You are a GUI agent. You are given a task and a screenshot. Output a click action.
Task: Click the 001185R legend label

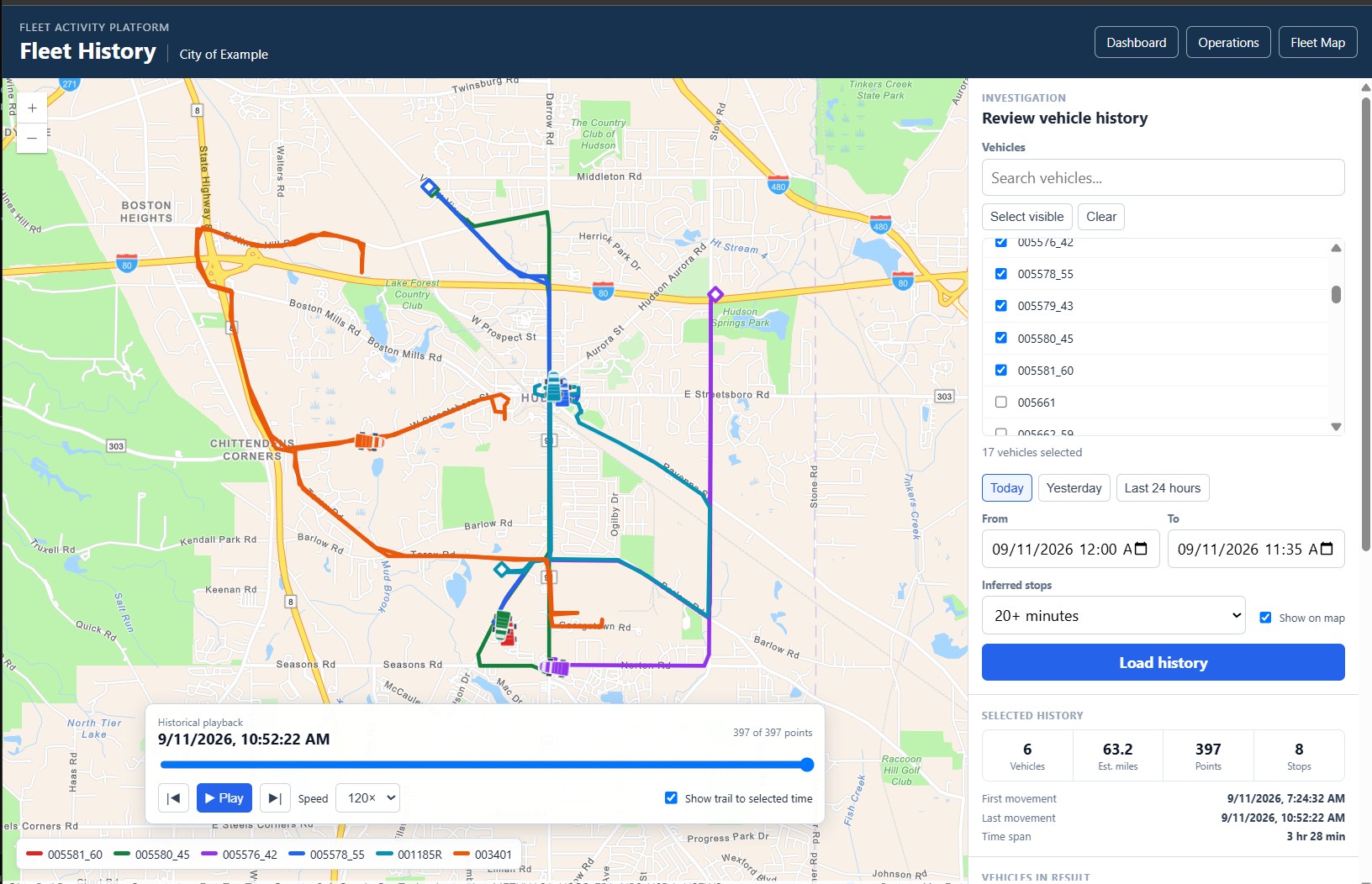(x=420, y=855)
